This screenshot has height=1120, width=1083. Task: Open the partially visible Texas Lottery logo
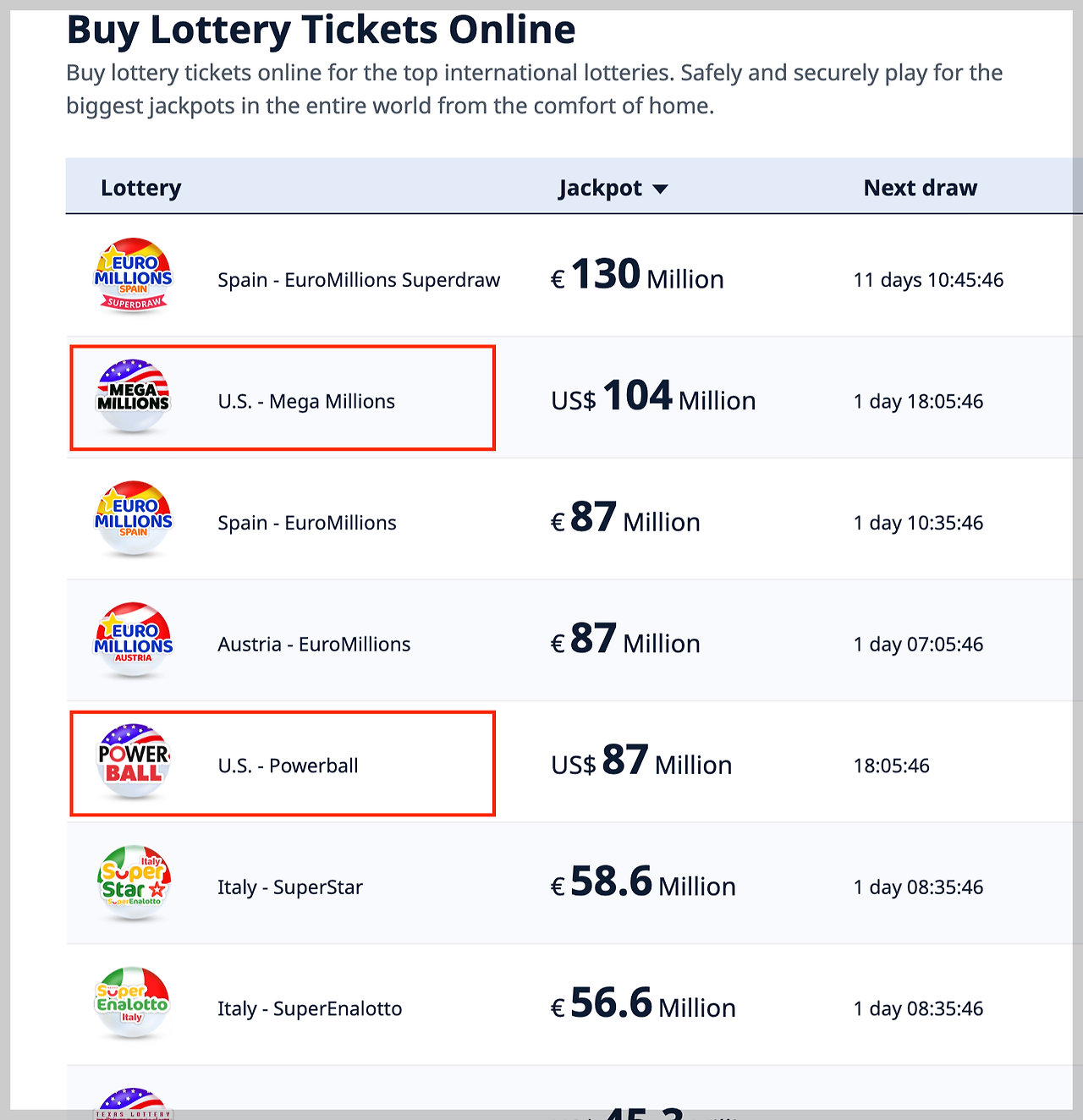point(133,1103)
